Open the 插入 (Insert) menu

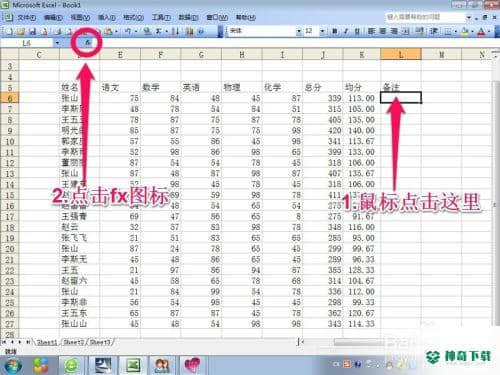[107, 17]
